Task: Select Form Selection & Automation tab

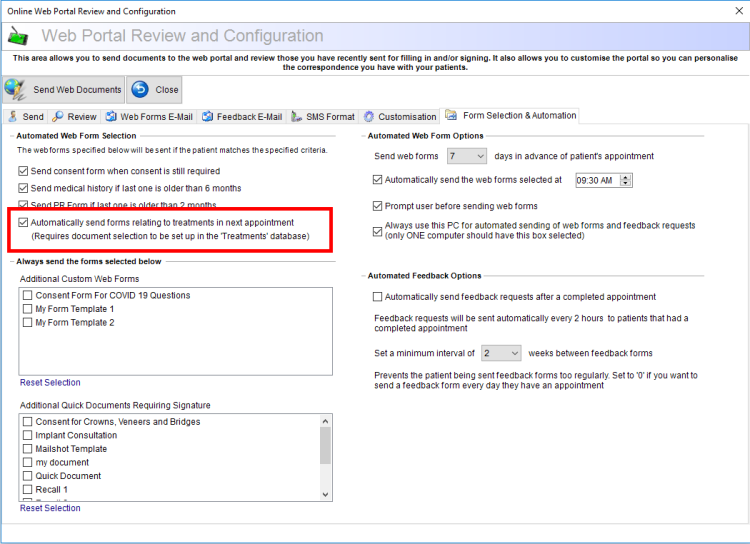Action: point(510,115)
